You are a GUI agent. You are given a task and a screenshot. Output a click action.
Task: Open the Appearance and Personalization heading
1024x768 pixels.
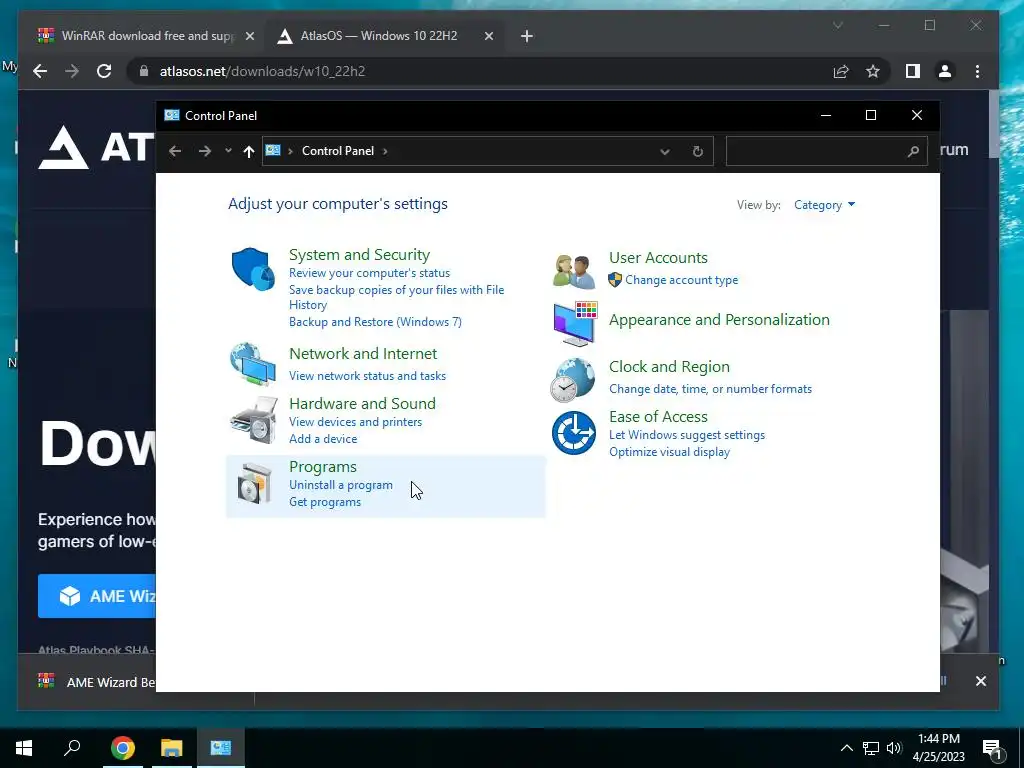[x=720, y=320]
